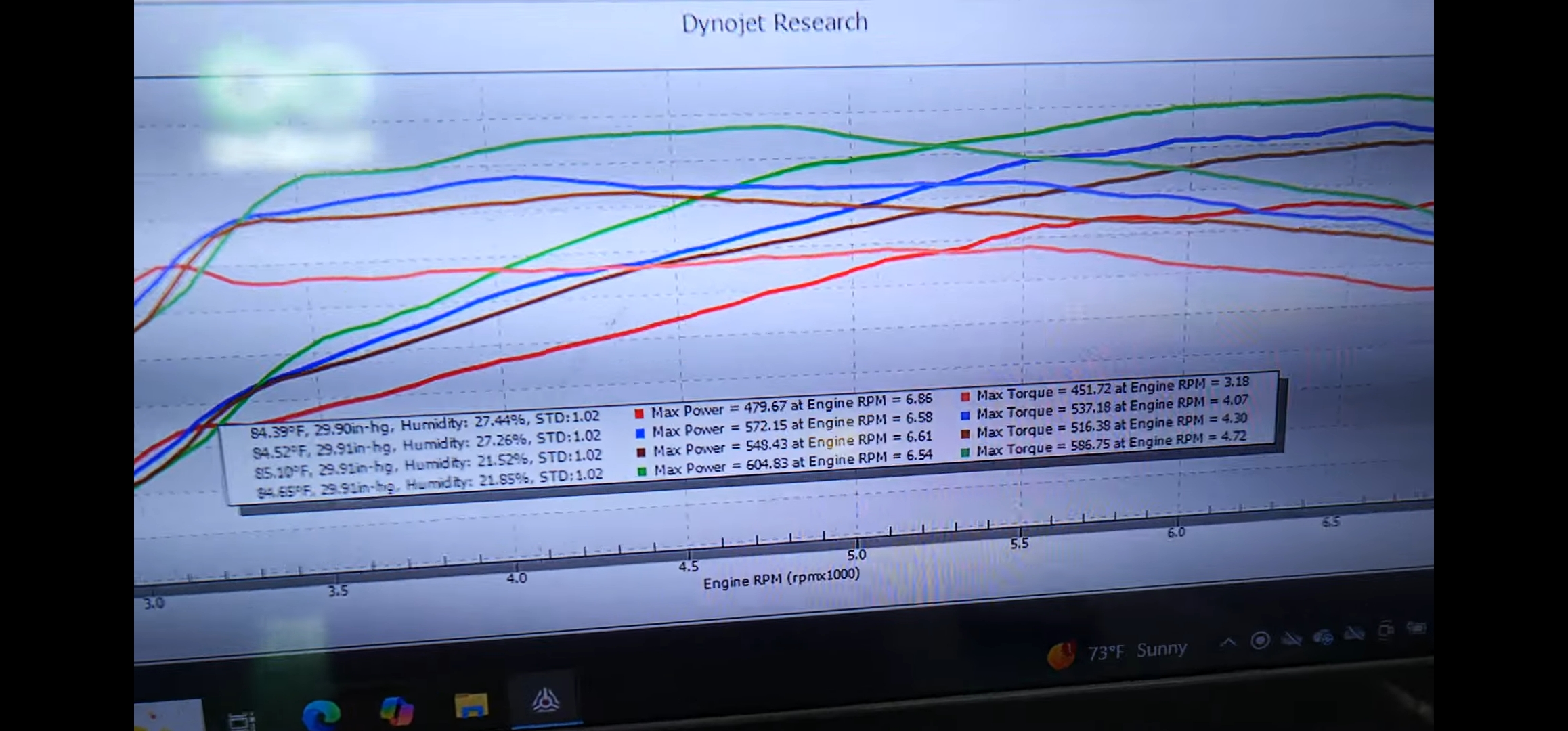Click the battery icon in the system tray
The image size is (1568, 731).
(1416, 628)
